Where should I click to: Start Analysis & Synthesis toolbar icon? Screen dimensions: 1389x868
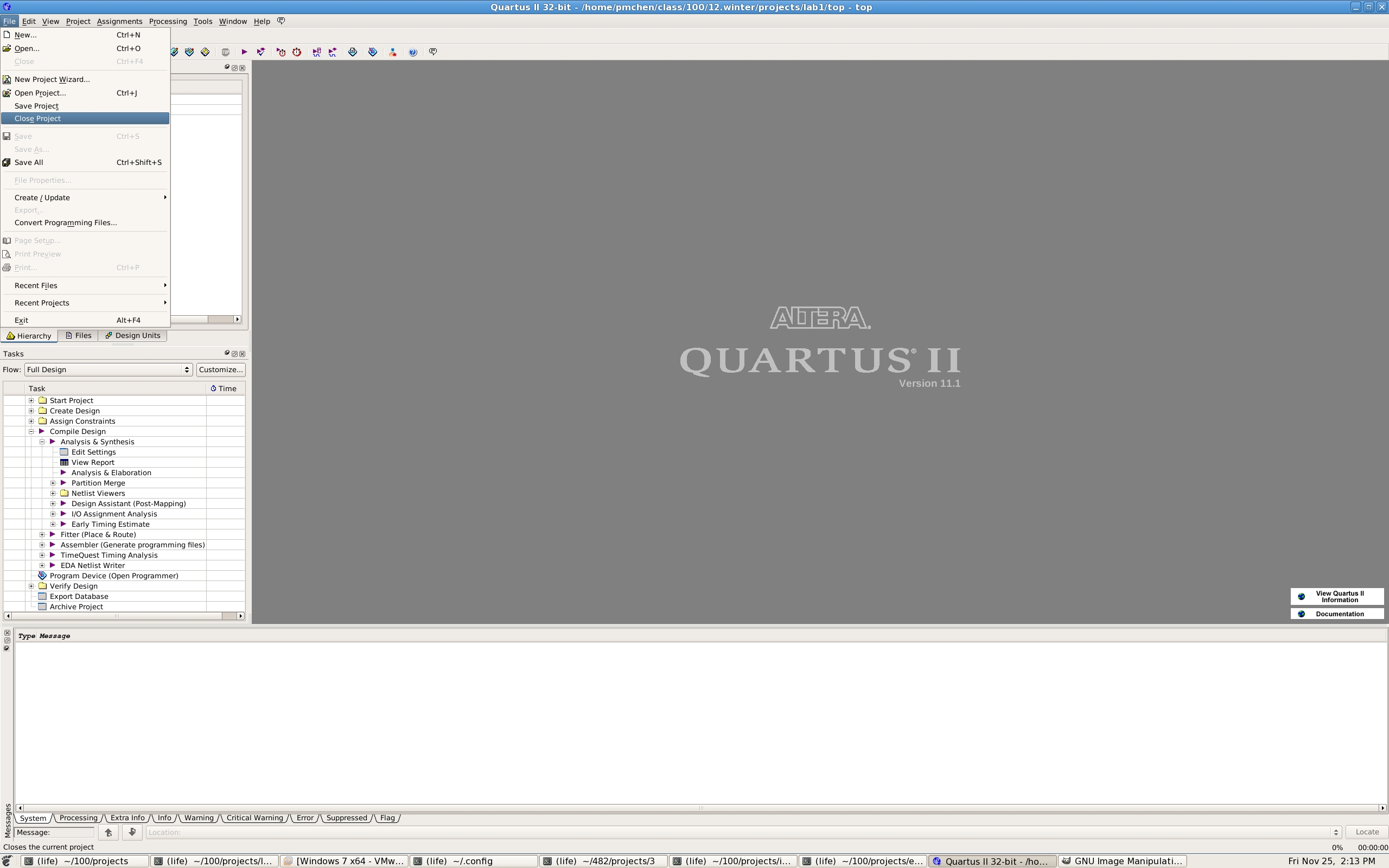[x=261, y=52]
